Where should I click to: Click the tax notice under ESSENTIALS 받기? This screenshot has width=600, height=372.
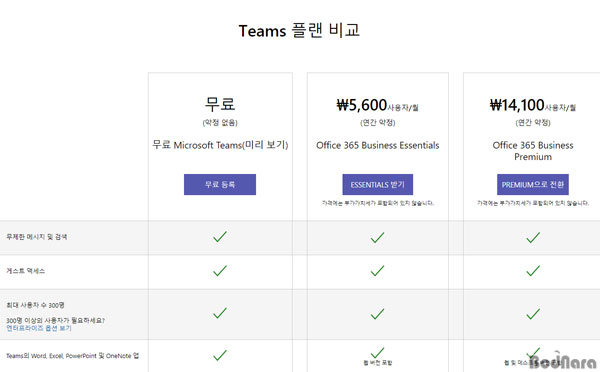(x=378, y=203)
